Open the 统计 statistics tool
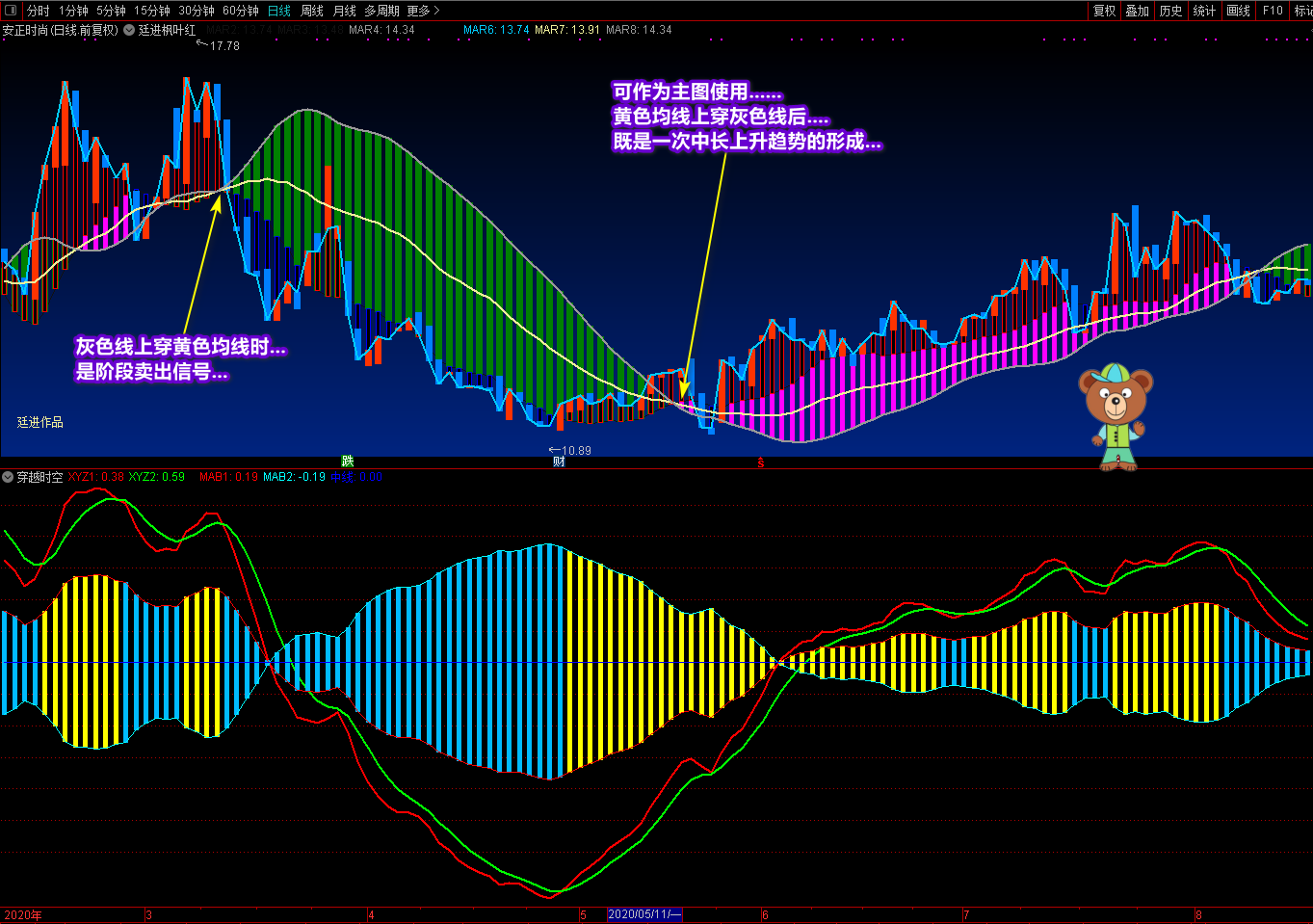 coord(1204,11)
